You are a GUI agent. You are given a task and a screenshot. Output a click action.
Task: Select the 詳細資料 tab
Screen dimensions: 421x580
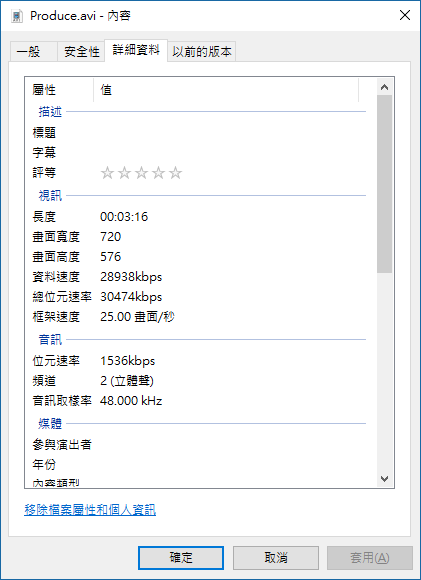tap(136, 50)
